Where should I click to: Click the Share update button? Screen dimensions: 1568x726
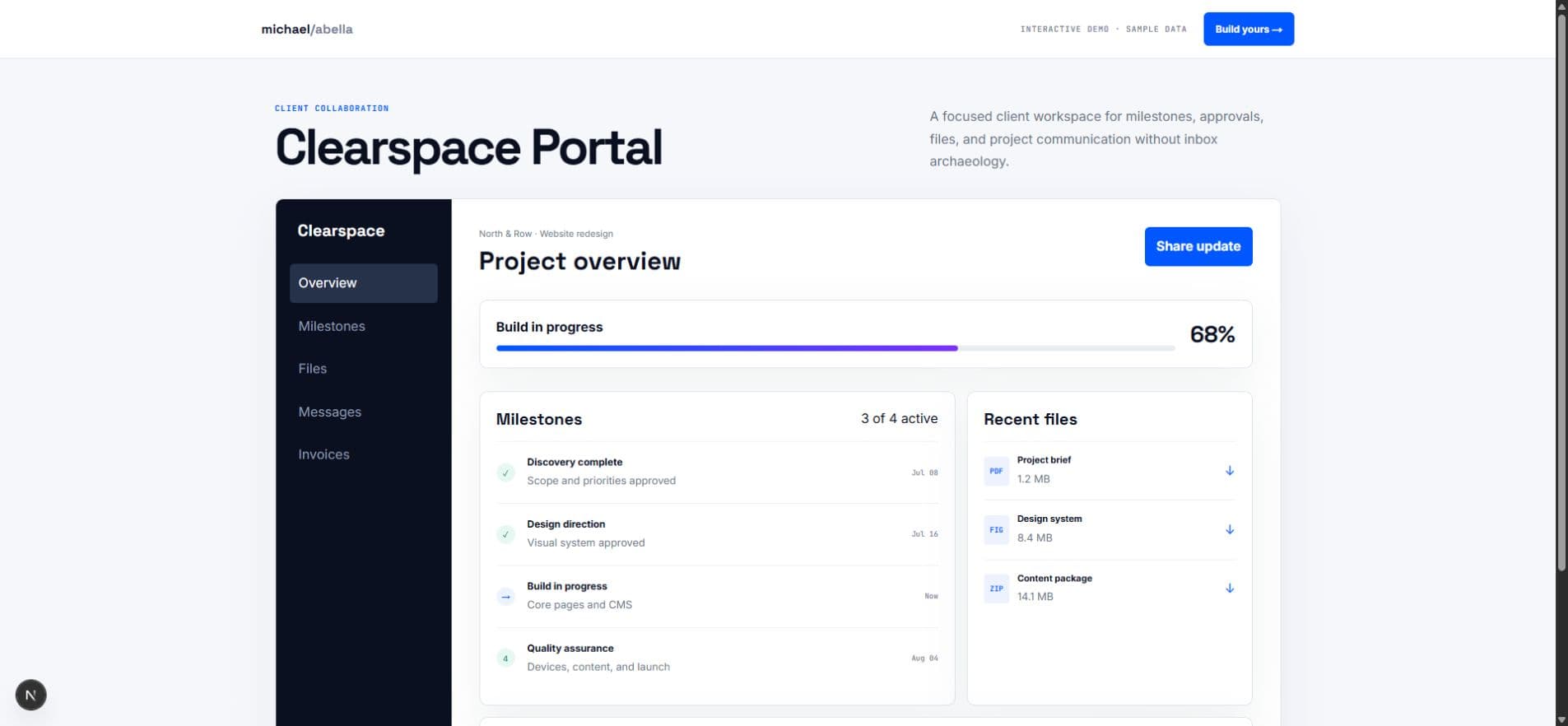coord(1198,246)
